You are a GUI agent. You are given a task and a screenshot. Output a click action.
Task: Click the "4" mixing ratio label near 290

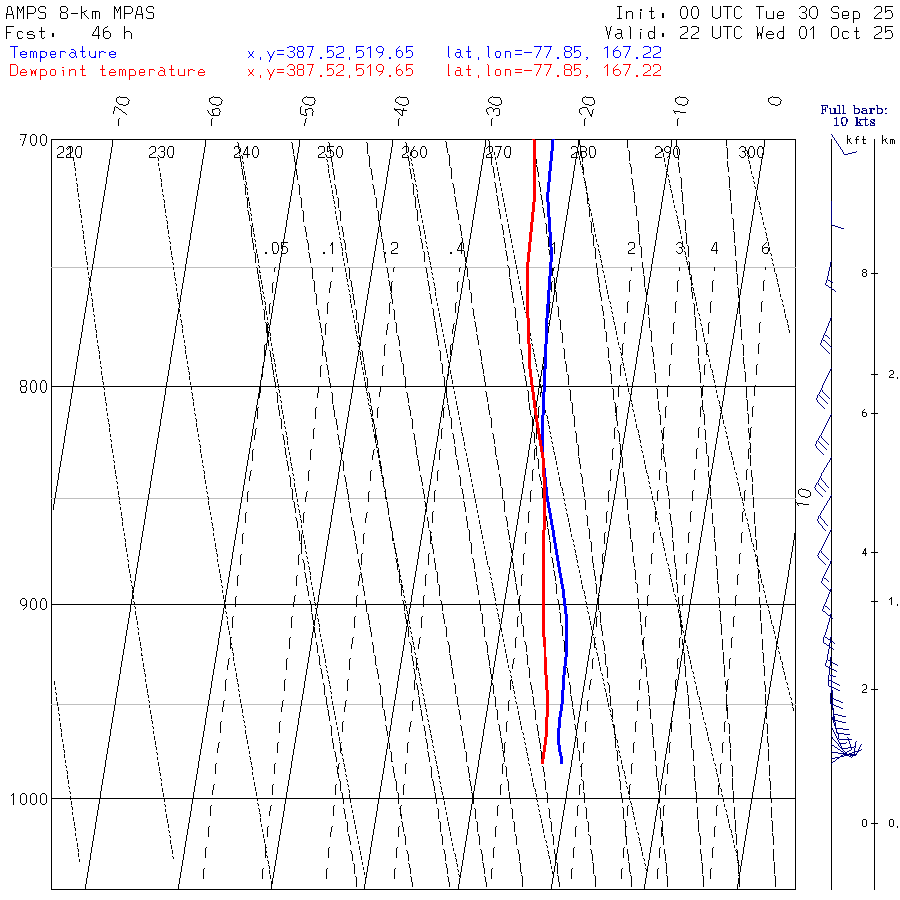pyautogui.click(x=714, y=249)
